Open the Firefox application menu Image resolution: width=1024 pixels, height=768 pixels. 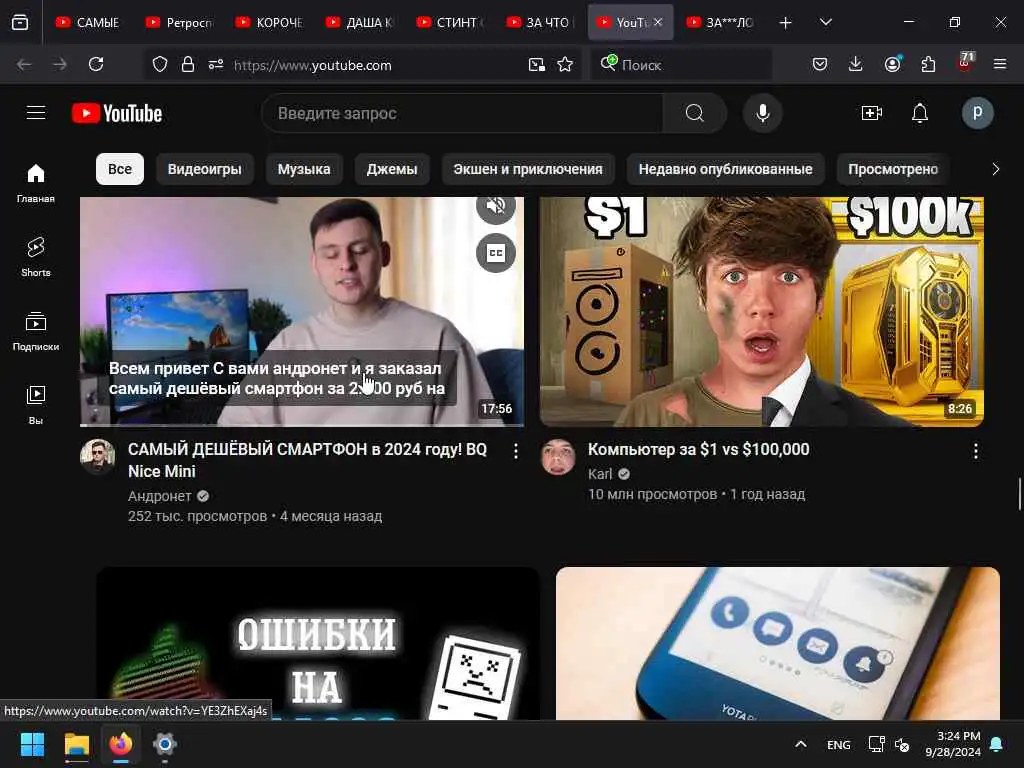pyautogui.click(x=999, y=64)
